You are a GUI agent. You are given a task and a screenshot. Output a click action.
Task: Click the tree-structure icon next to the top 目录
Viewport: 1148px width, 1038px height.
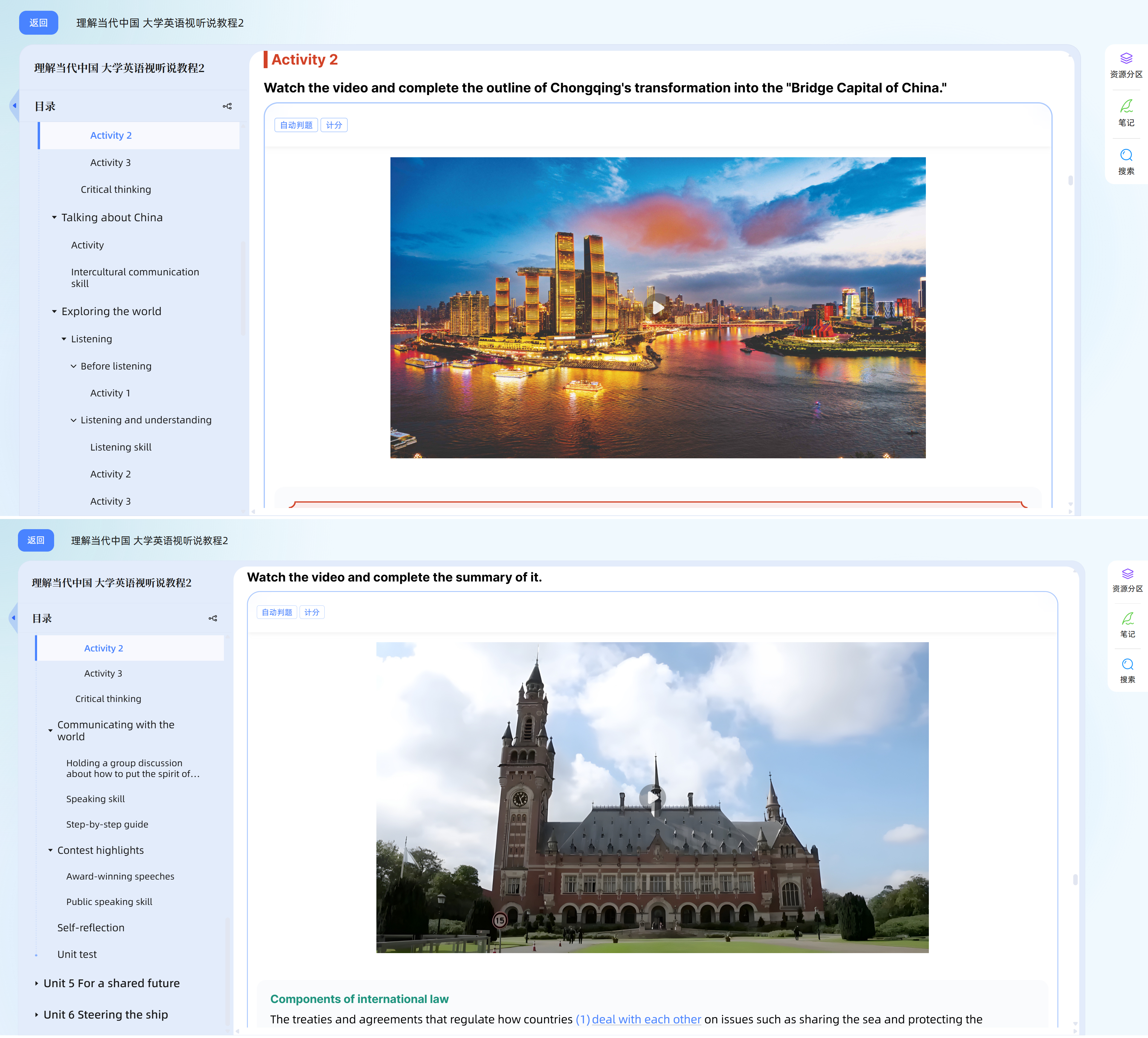click(227, 106)
